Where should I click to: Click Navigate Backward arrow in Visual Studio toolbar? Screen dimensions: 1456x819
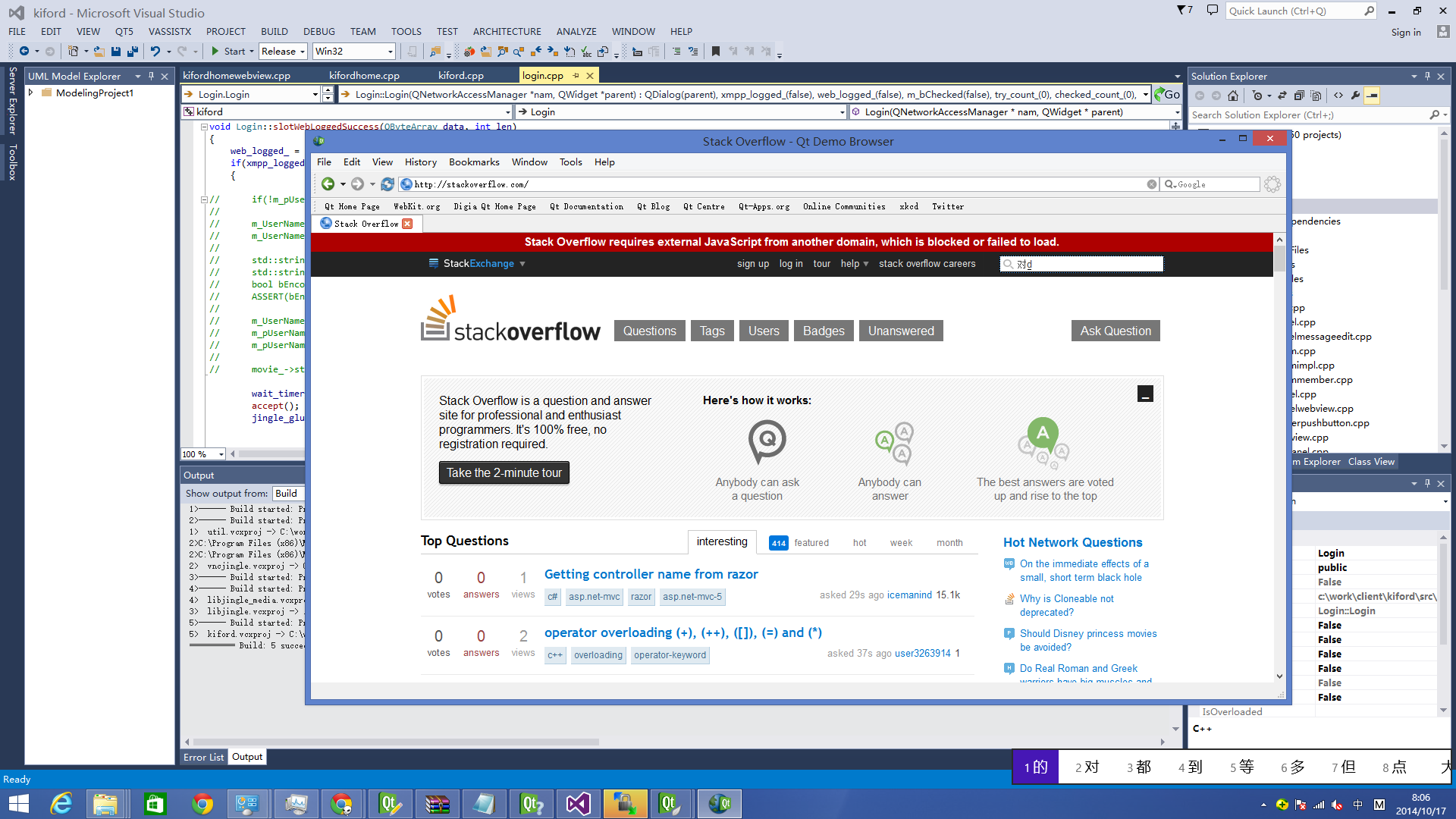pyautogui.click(x=24, y=52)
